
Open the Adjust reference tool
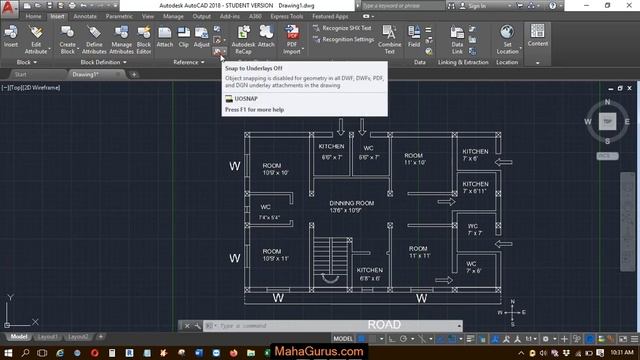click(x=201, y=36)
